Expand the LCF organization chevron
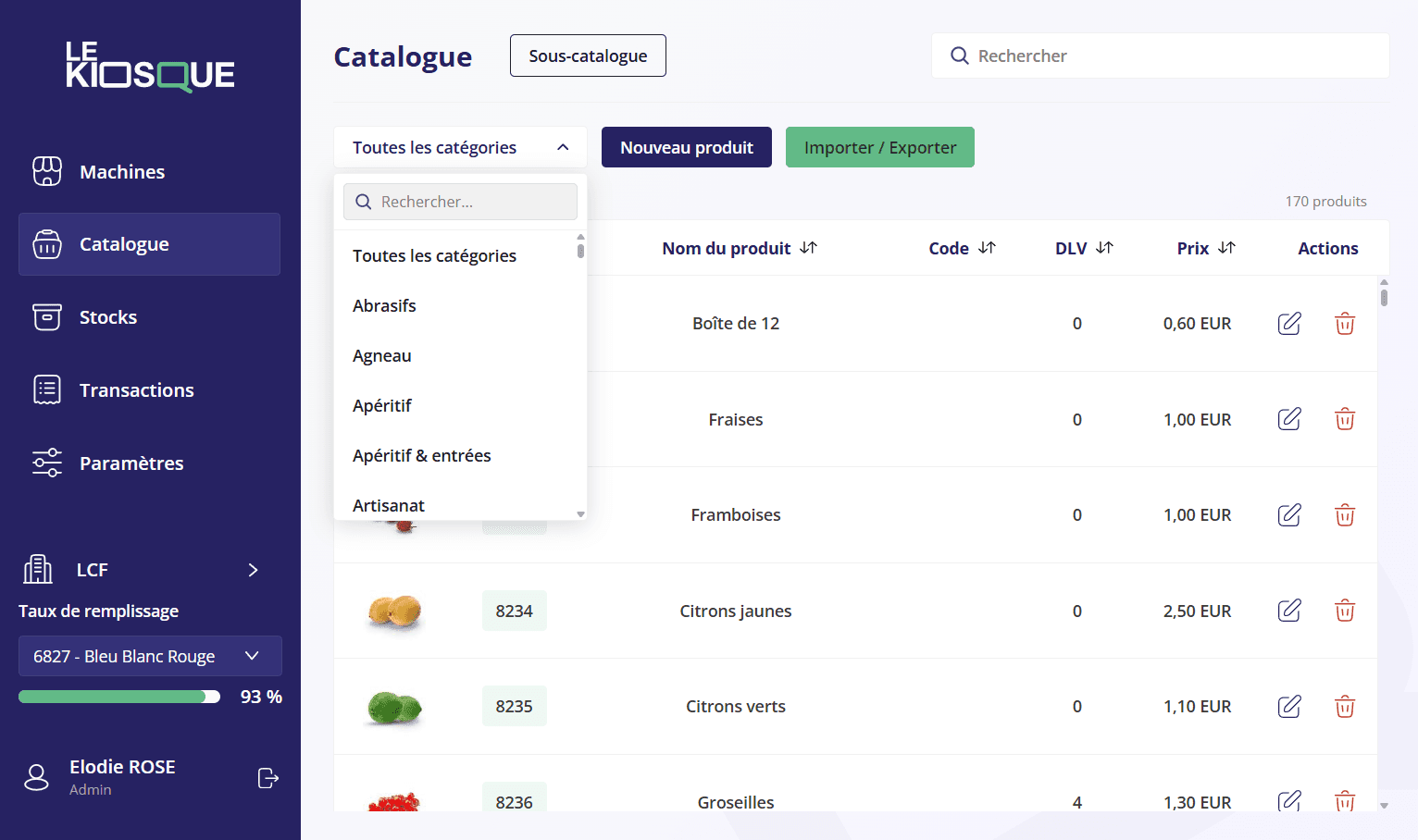This screenshot has width=1418, height=840. (253, 570)
